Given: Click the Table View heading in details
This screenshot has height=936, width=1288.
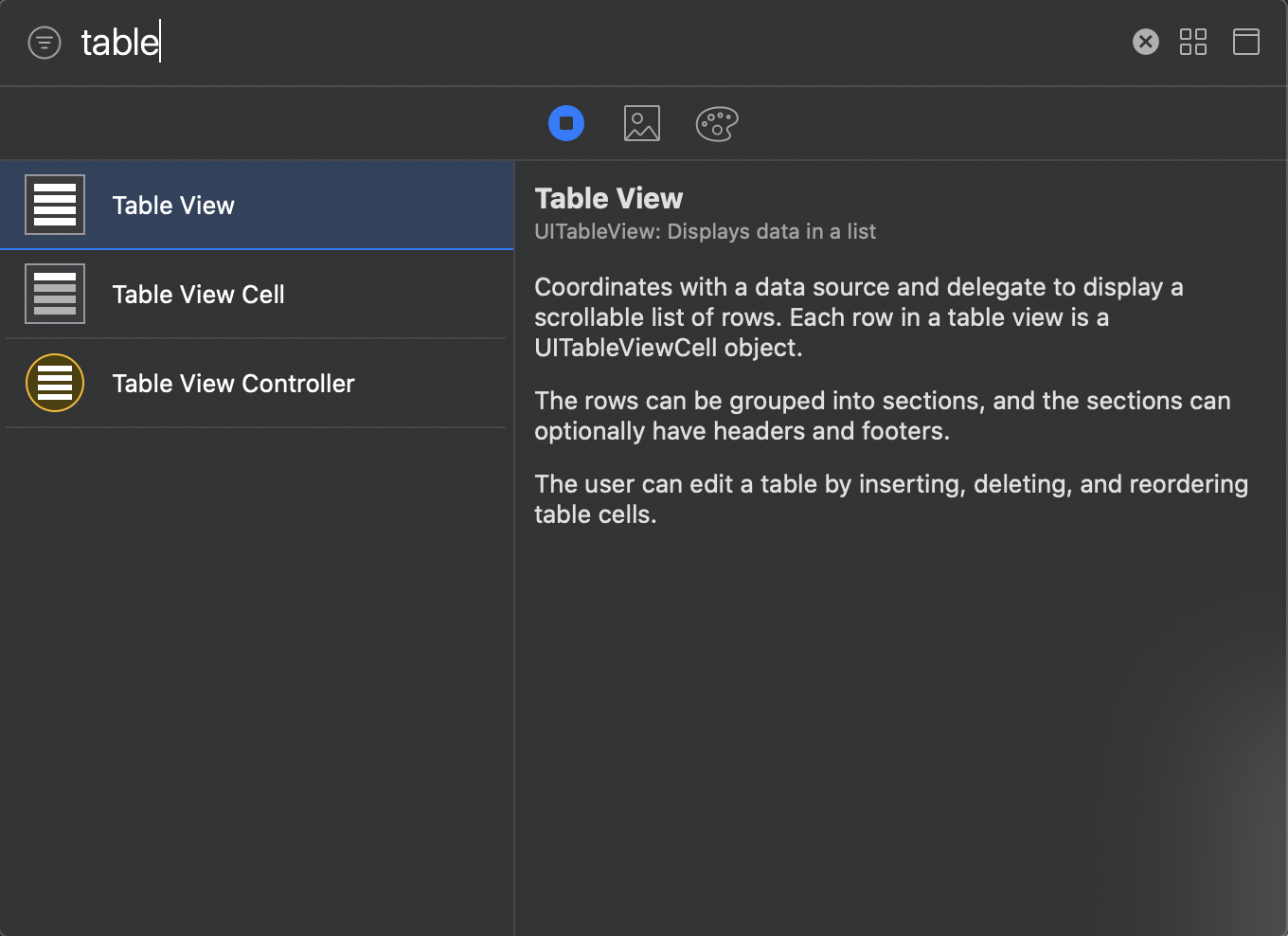Looking at the screenshot, I should (x=608, y=198).
